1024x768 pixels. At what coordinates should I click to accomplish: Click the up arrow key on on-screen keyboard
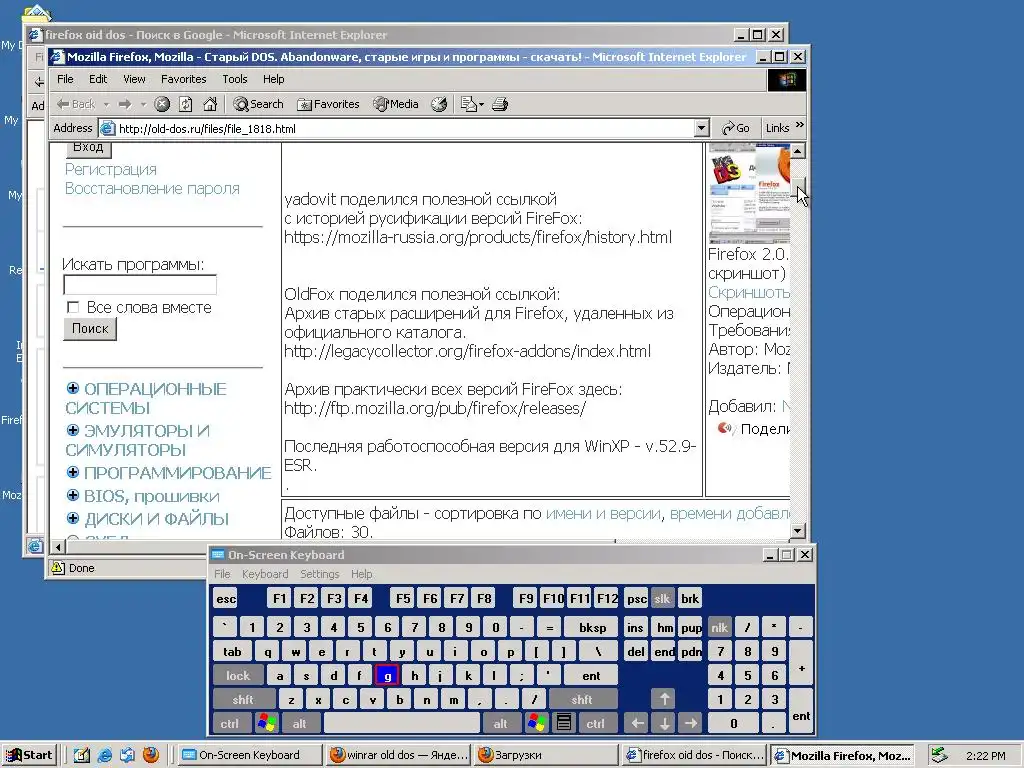664,699
